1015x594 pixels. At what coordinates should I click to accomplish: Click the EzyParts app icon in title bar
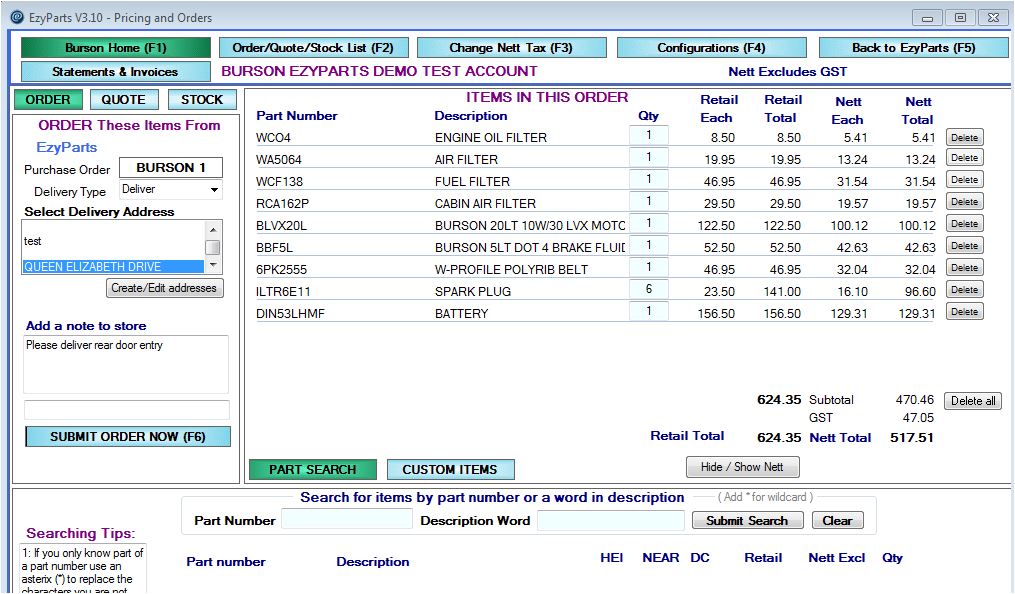(x=17, y=17)
